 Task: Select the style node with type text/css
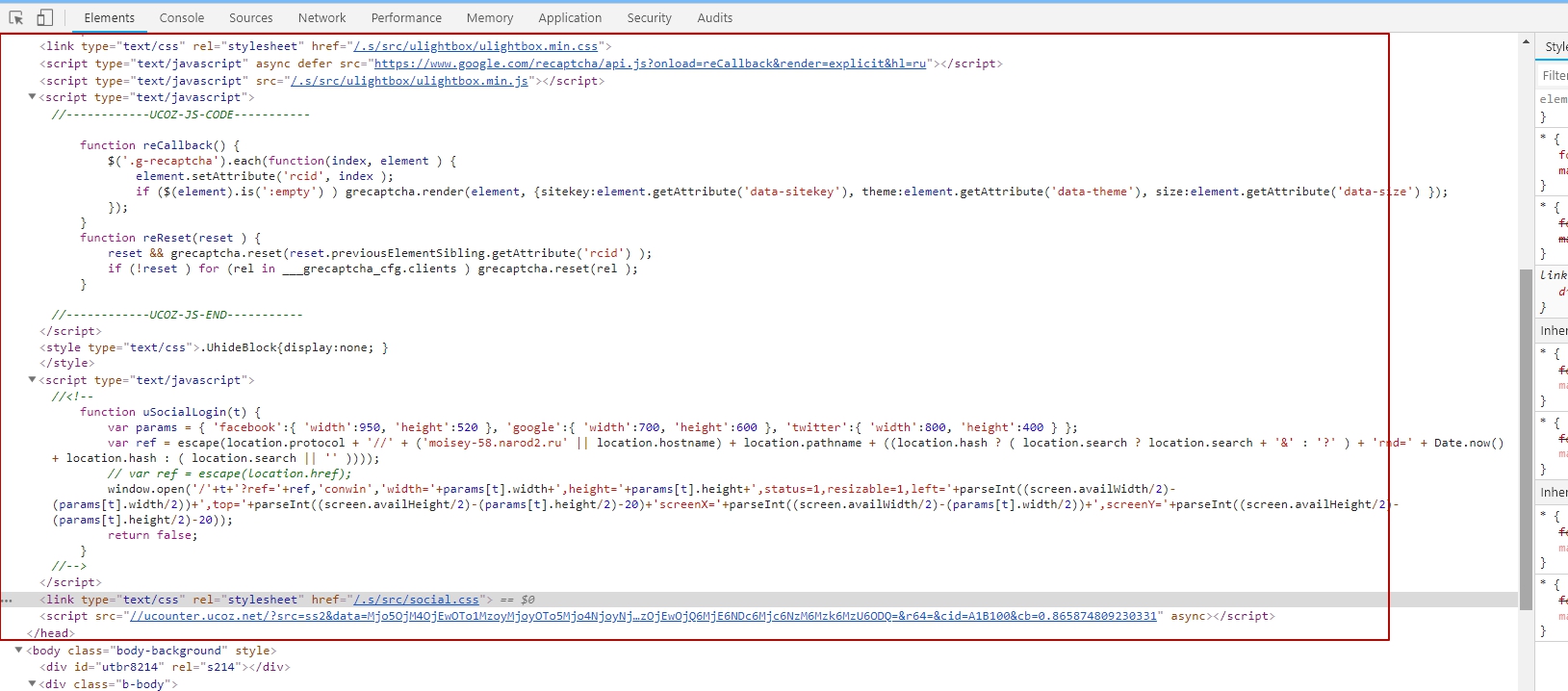(214, 347)
